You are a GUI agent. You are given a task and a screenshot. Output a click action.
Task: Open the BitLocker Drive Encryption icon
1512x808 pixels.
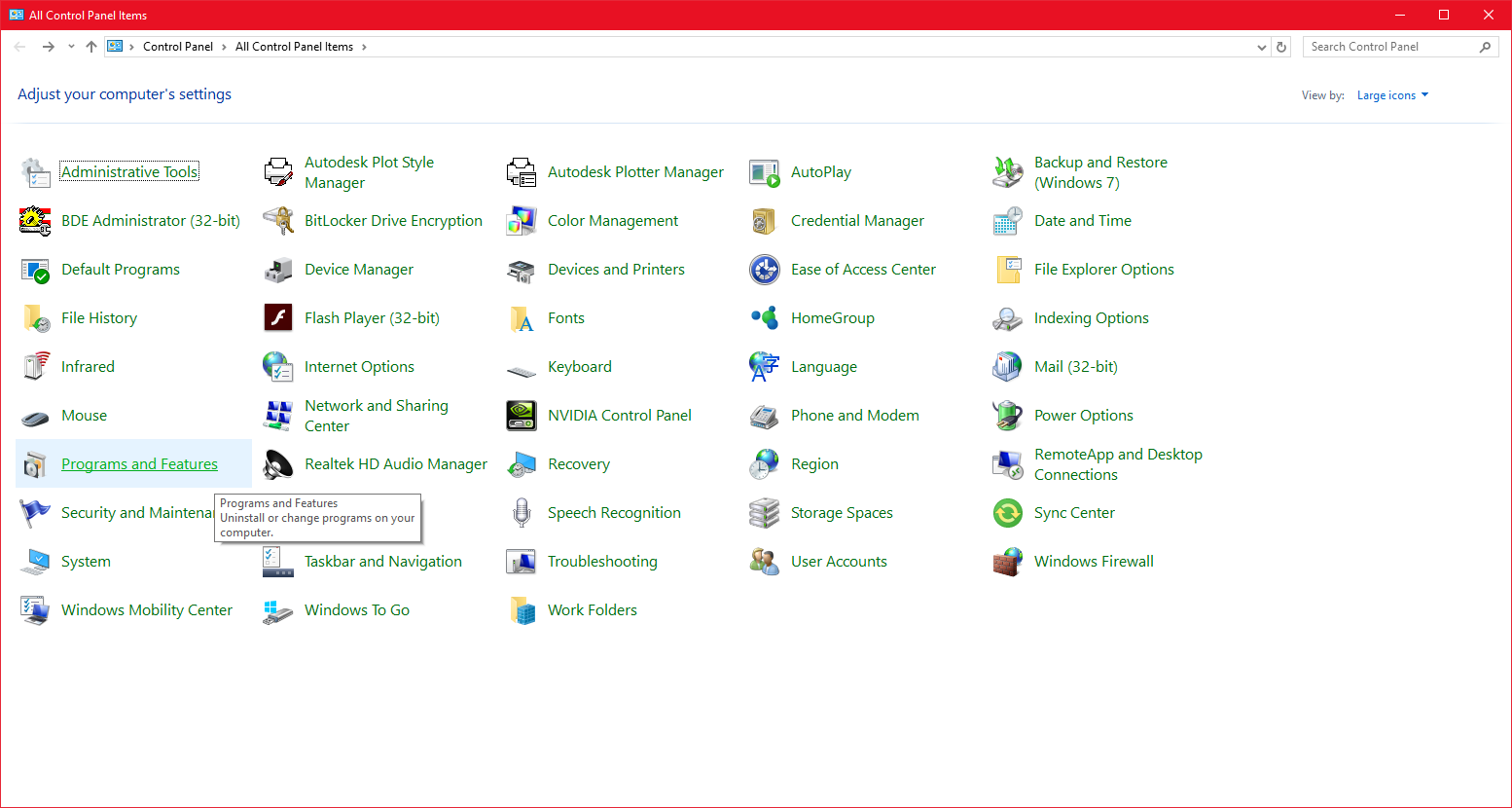pyautogui.click(x=278, y=221)
